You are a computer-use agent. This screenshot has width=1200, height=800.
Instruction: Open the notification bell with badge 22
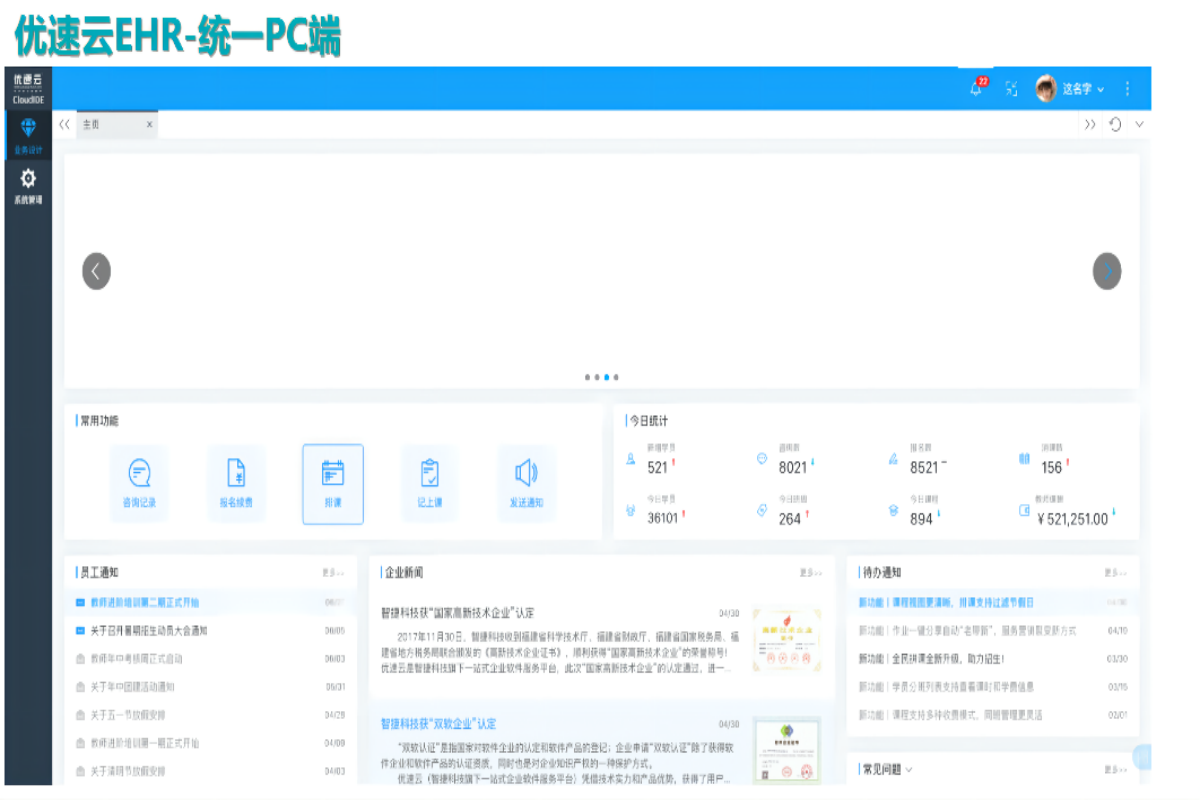(976, 89)
